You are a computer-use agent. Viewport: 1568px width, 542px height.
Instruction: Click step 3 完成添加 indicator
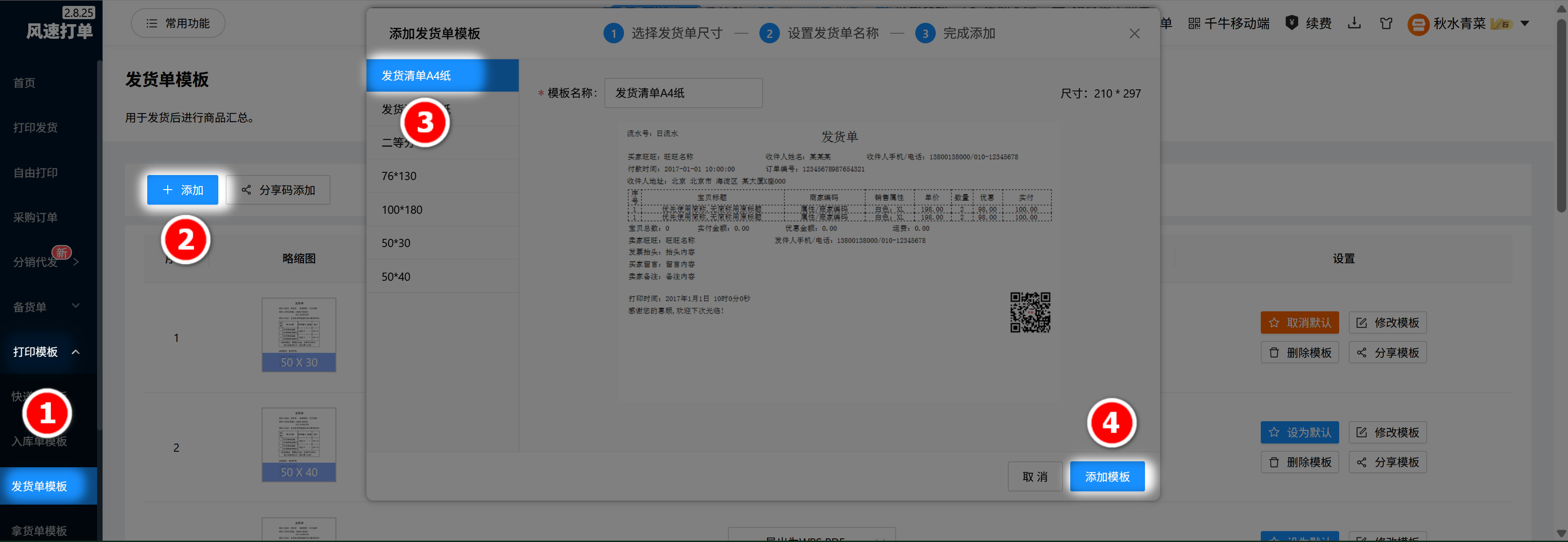pyautogui.click(x=955, y=33)
